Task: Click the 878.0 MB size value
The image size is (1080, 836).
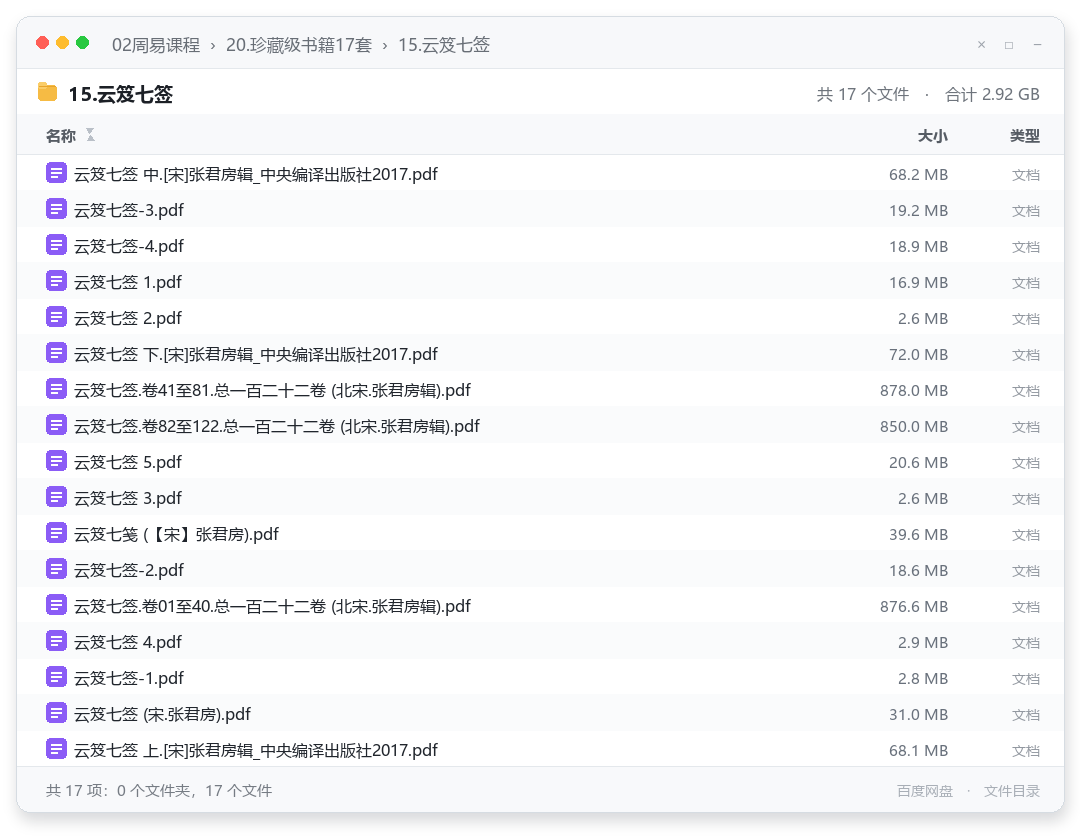Action: point(914,391)
